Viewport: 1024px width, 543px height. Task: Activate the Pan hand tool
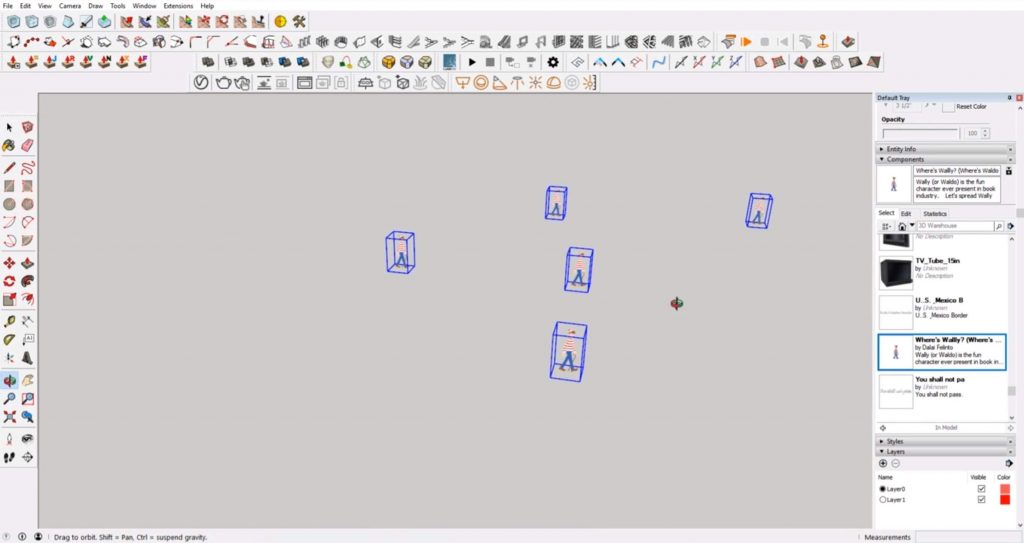coord(27,380)
